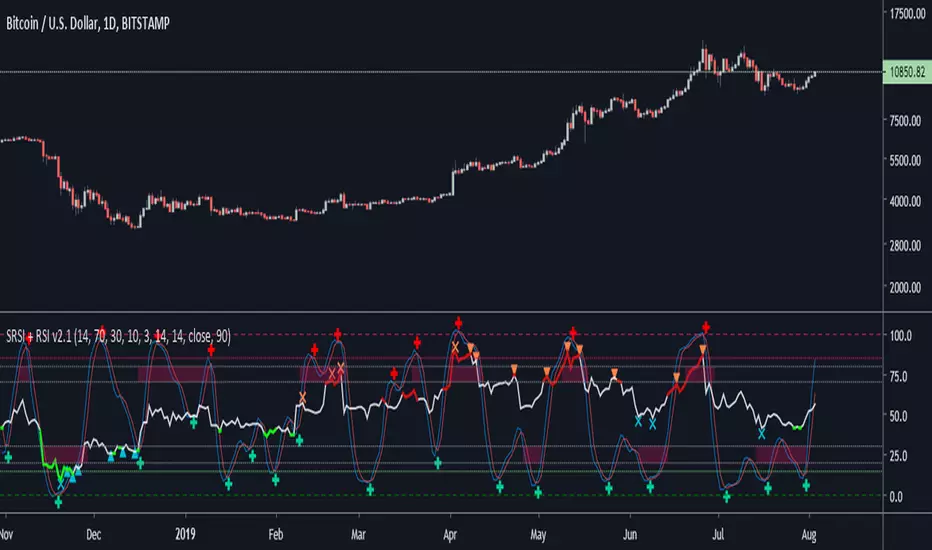Click the 2800.00 price axis label
Viewport: 932px width, 550px height.
[905, 245]
